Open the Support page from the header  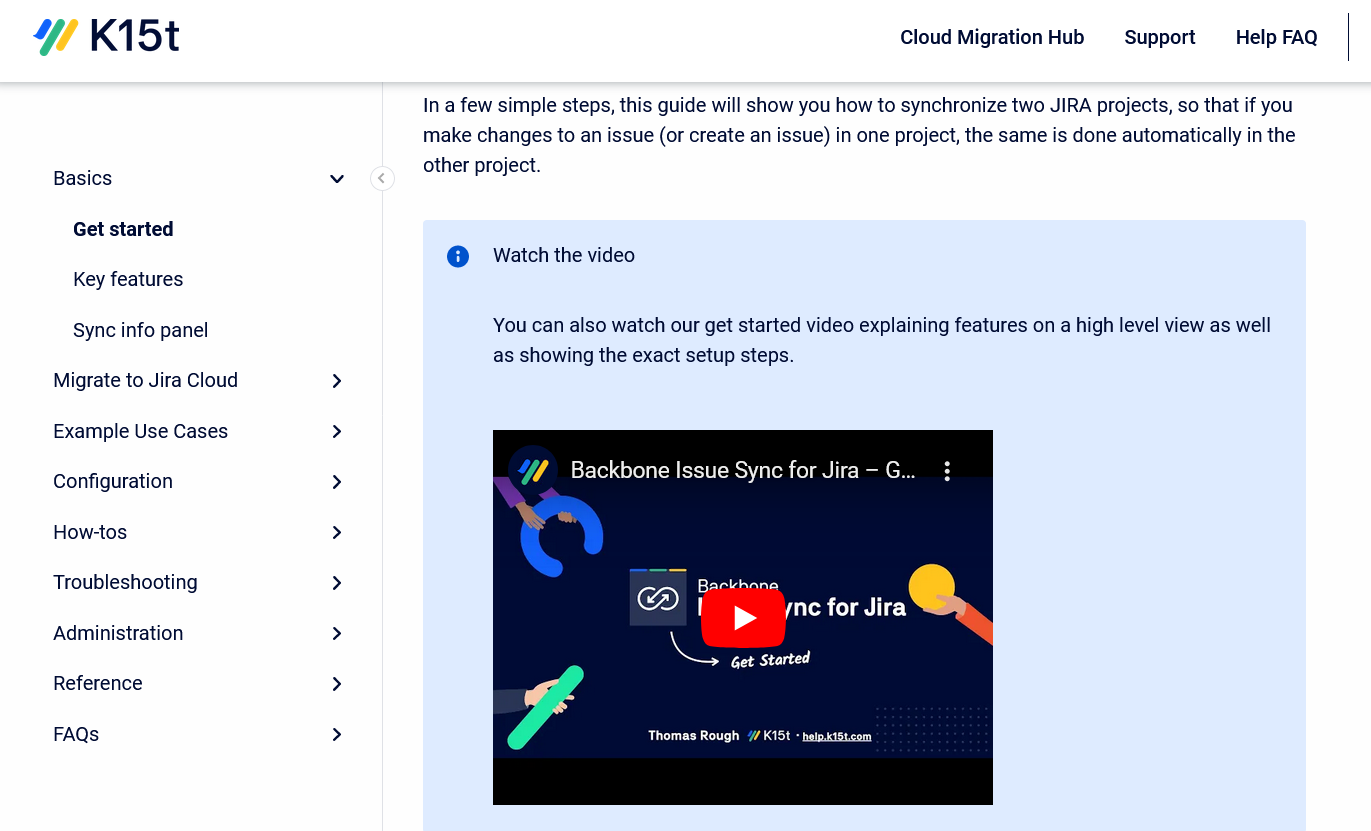tap(1160, 37)
